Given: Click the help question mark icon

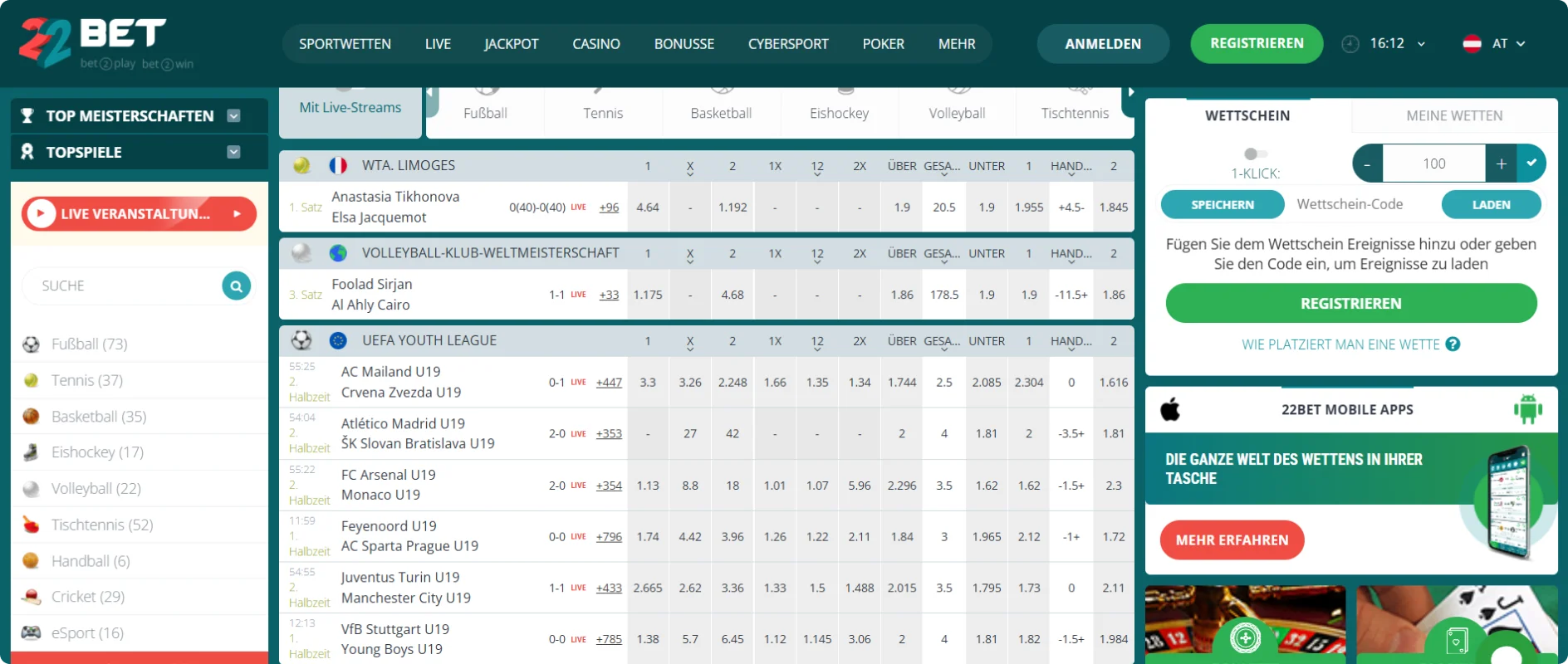Looking at the screenshot, I should pos(1453,344).
